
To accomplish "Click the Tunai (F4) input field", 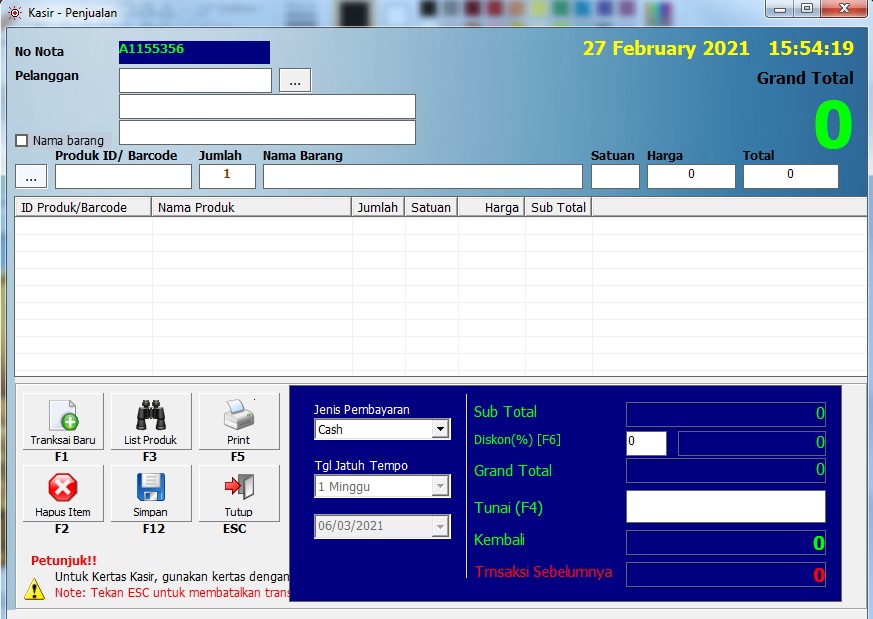I will [725, 507].
